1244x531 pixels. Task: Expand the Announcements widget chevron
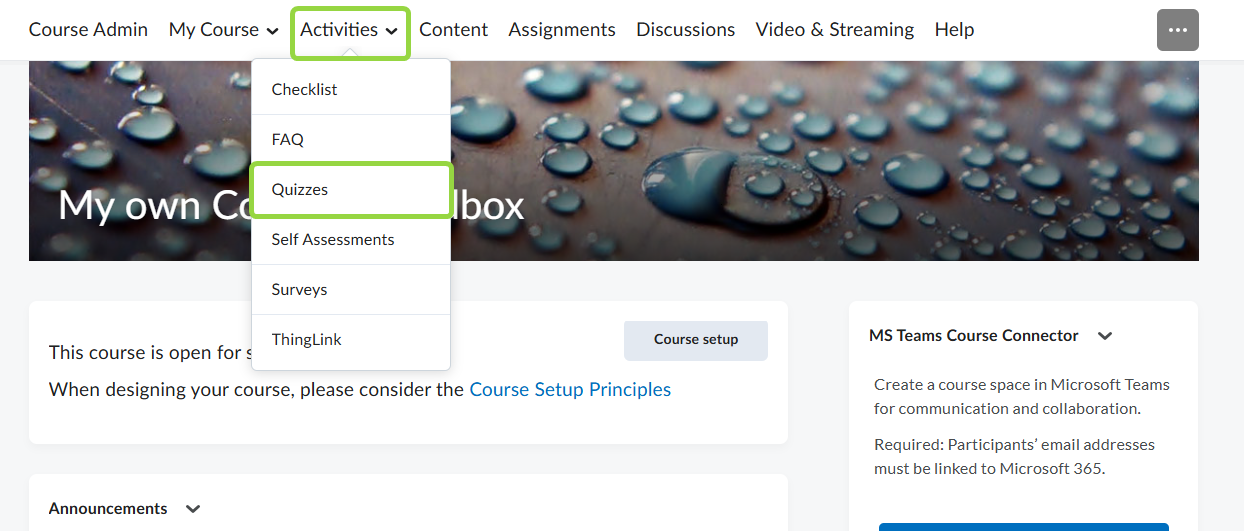point(193,509)
